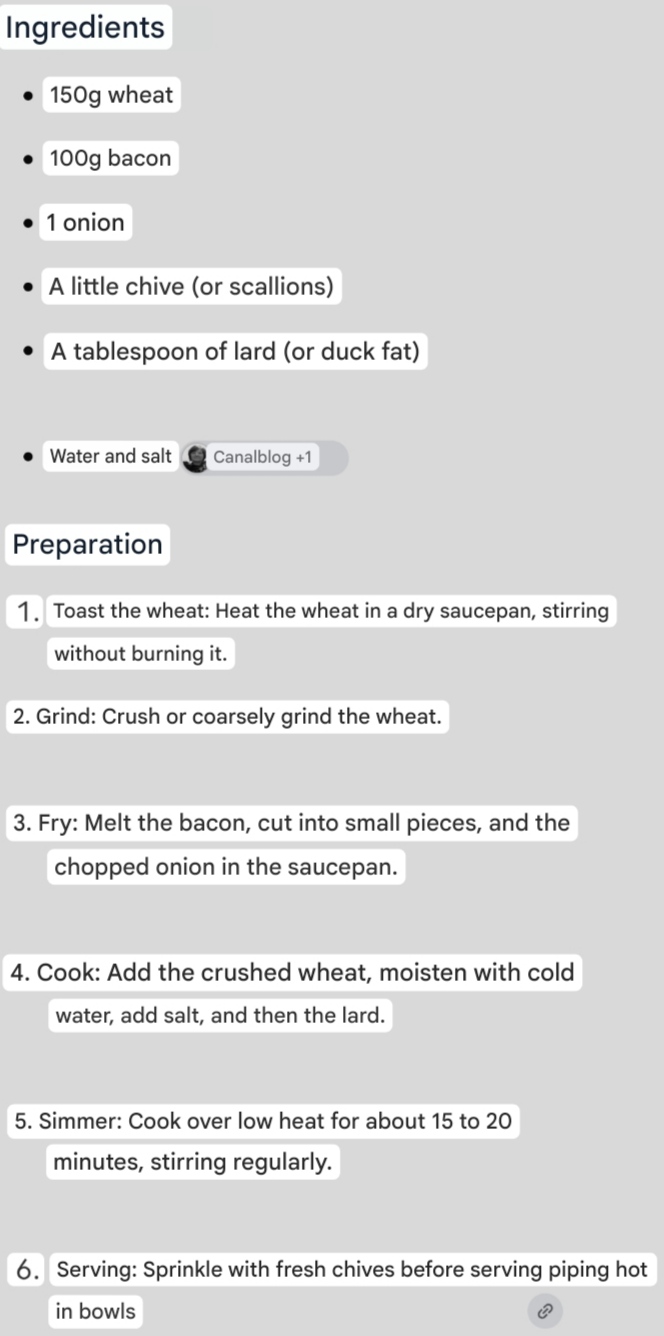Select 'A little chive (or scallions)' item
Viewport: 664px width, 1336px height.
pos(191,287)
